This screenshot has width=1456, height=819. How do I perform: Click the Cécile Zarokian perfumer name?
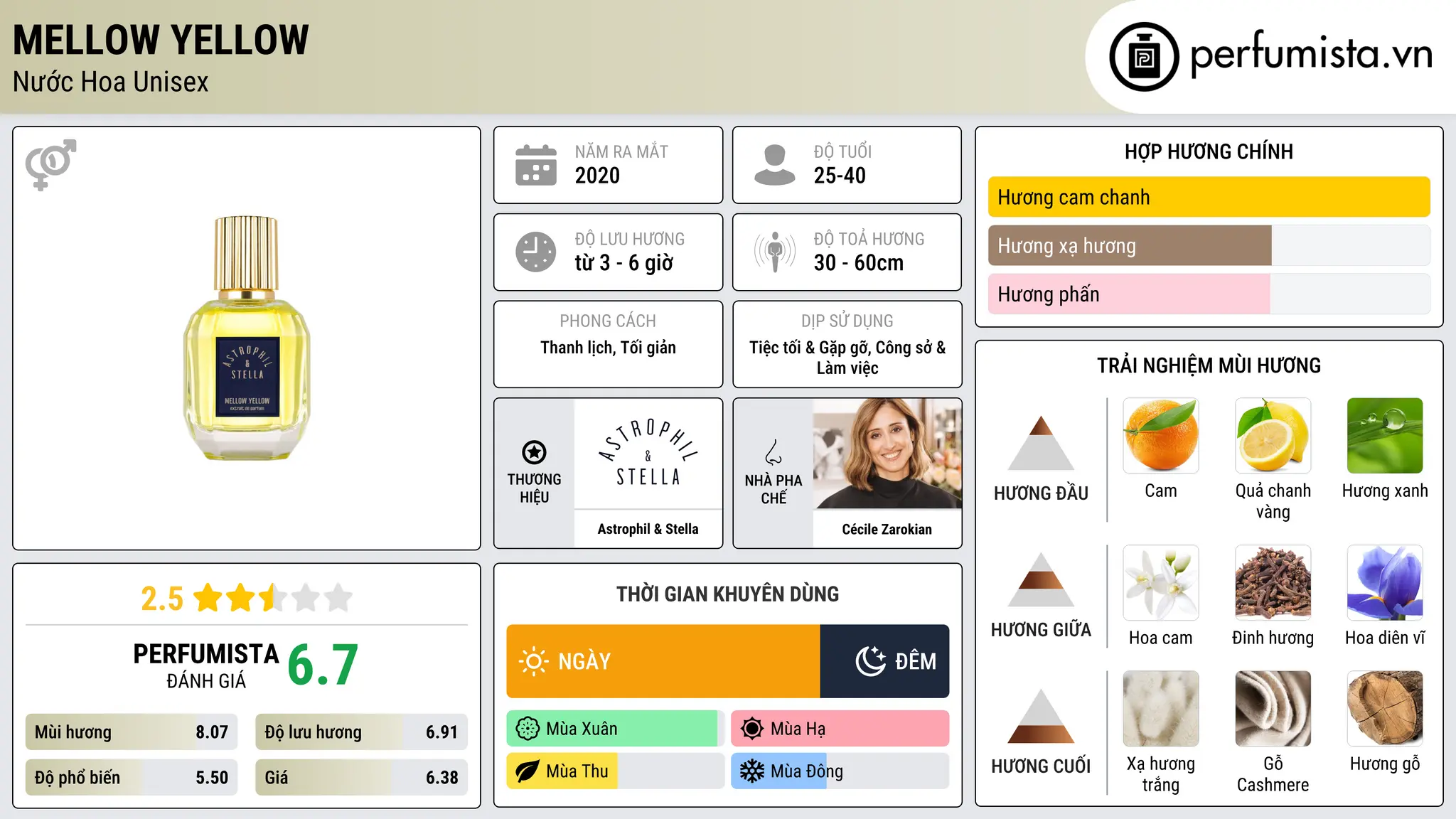click(887, 529)
